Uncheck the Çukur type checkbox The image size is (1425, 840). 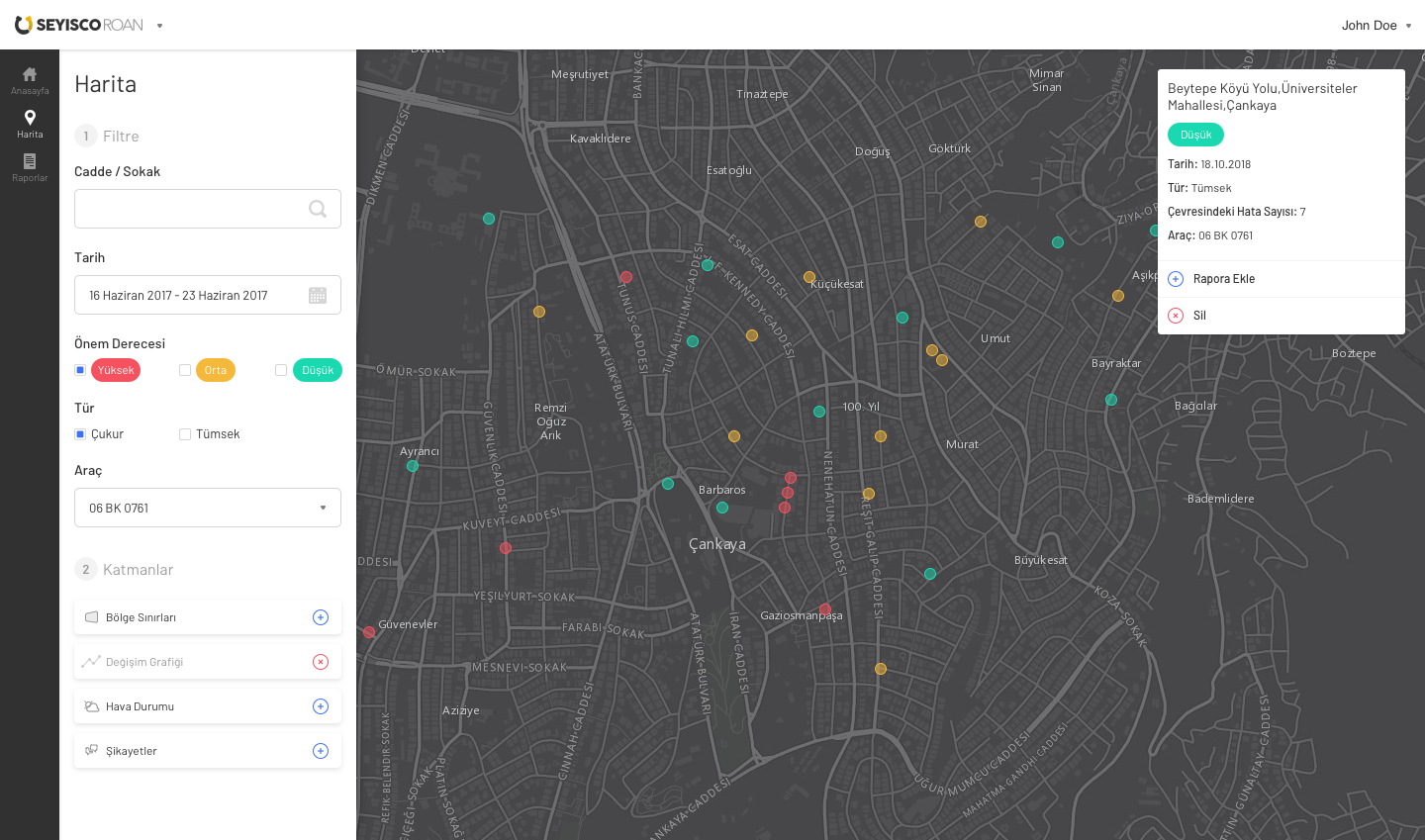[80, 434]
